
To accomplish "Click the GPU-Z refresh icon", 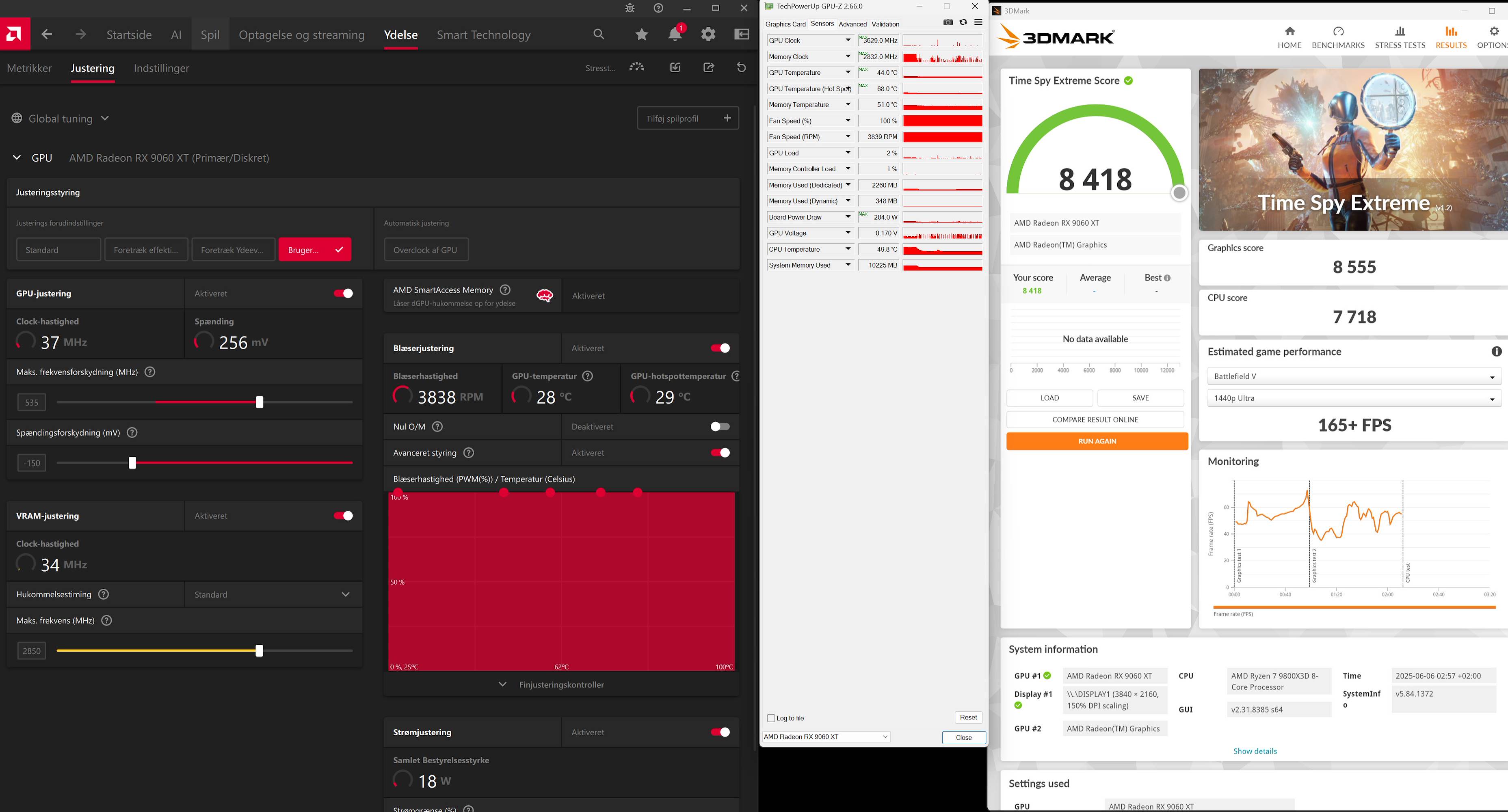I will coord(963,22).
